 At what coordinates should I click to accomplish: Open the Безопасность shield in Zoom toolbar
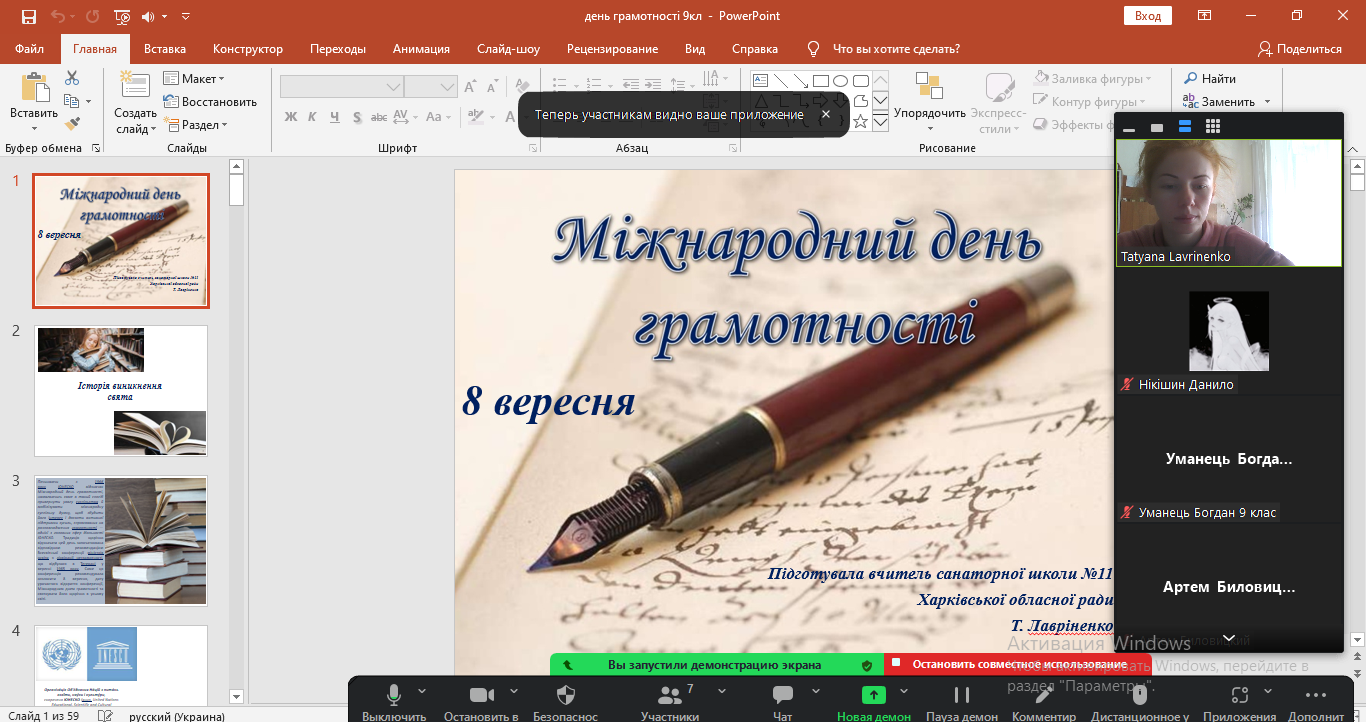(565, 695)
